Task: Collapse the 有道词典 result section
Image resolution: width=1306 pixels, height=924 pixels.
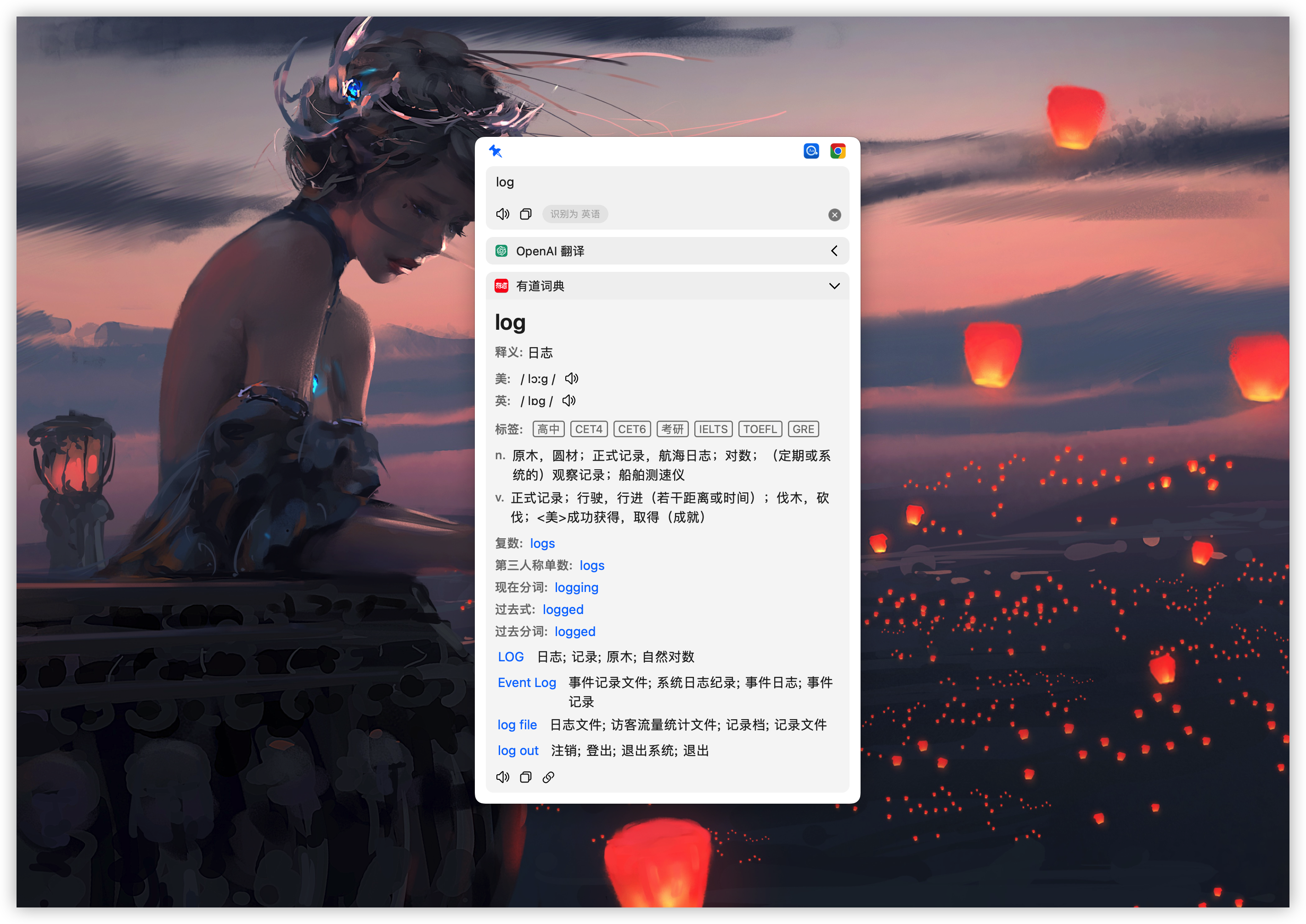Action: 834,286
